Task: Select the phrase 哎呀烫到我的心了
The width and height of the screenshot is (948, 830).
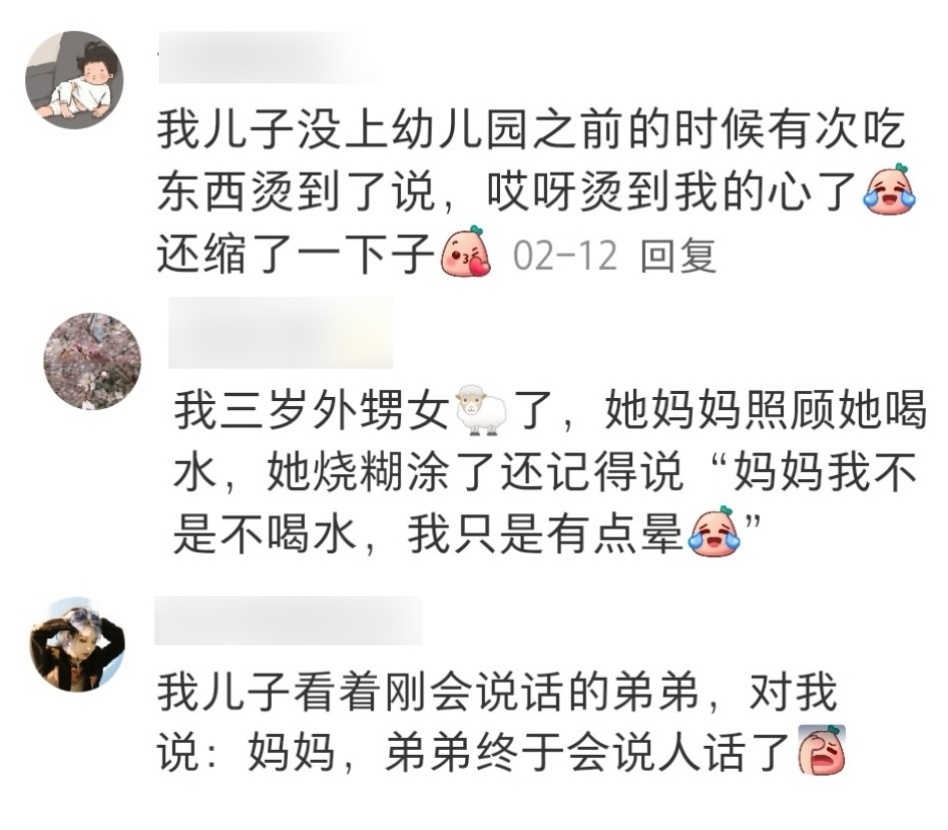Action: coord(673,192)
